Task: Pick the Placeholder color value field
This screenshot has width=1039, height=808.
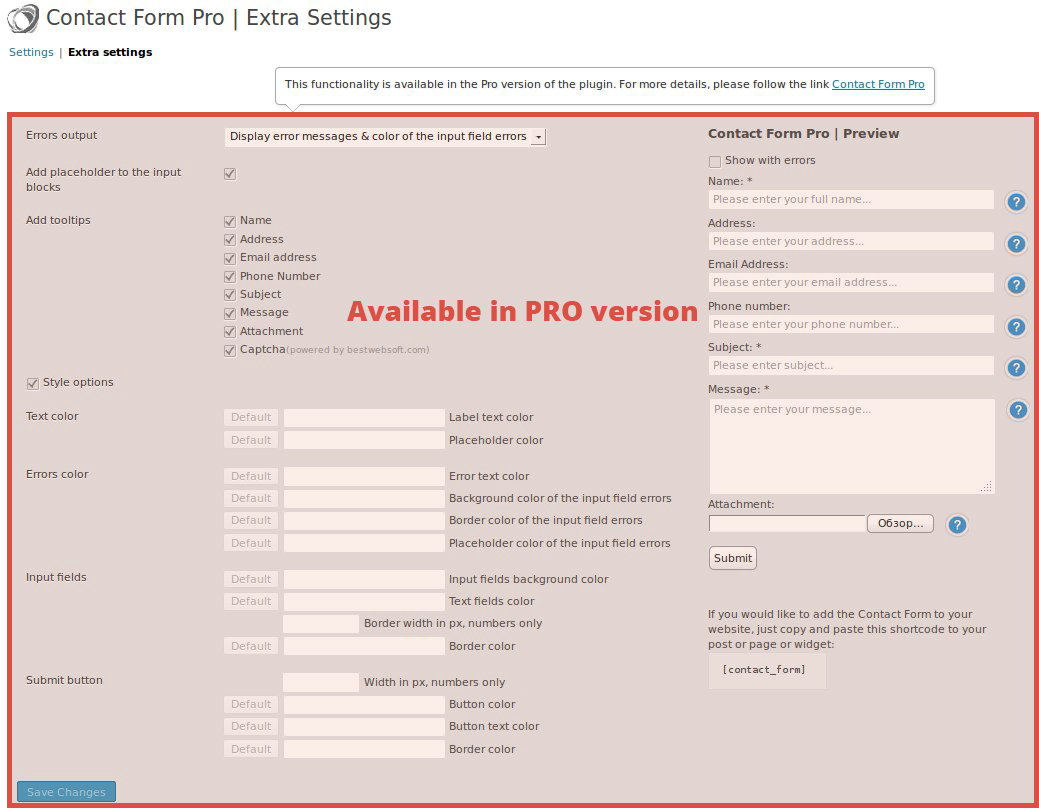Action: [x=364, y=440]
